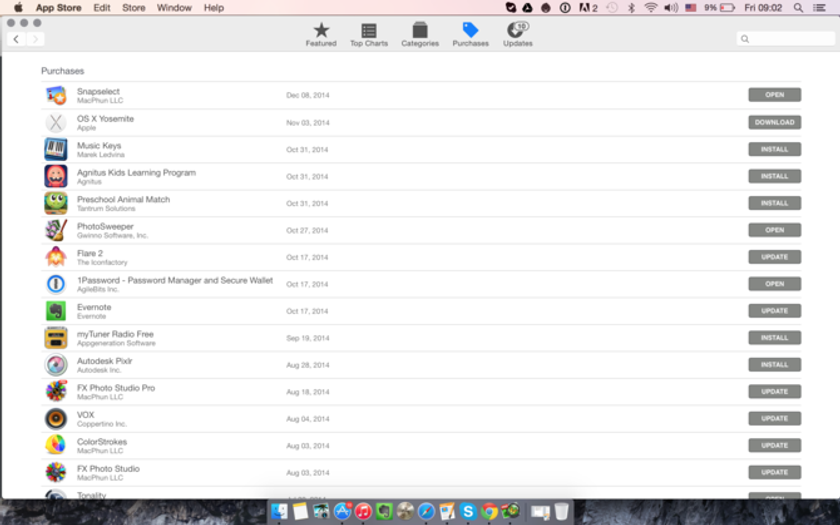Open the Window menu
This screenshot has height=525, width=840.
click(x=174, y=8)
